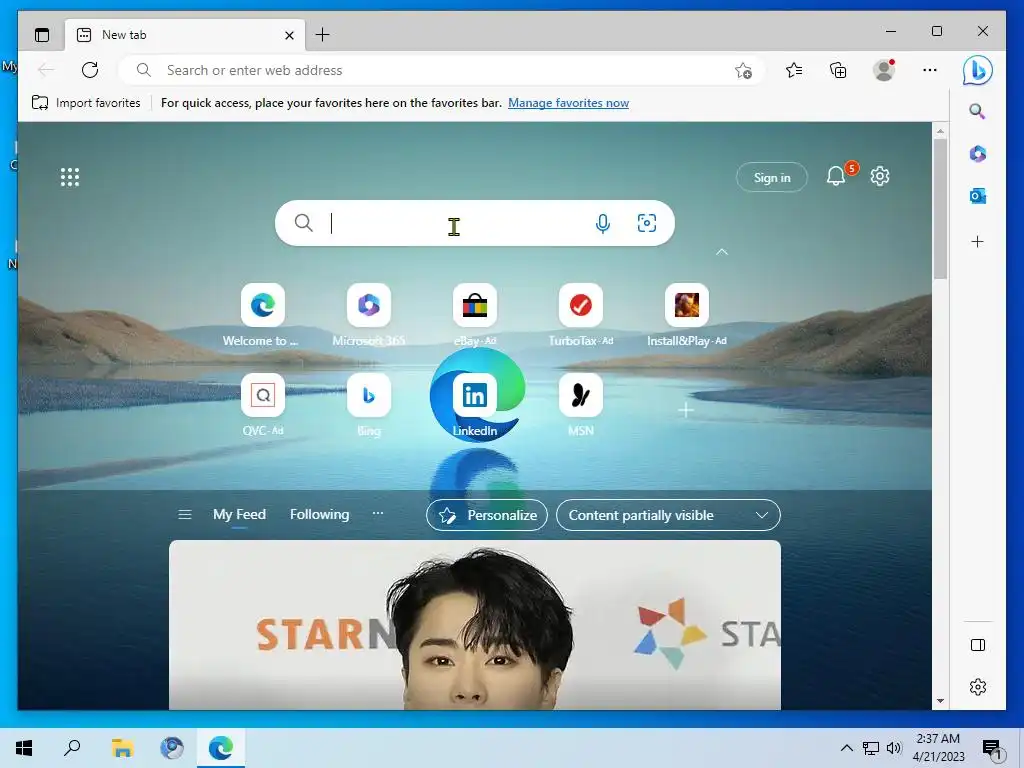Open the Favorites list icon
This screenshot has width=1024, height=768.
coord(794,70)
